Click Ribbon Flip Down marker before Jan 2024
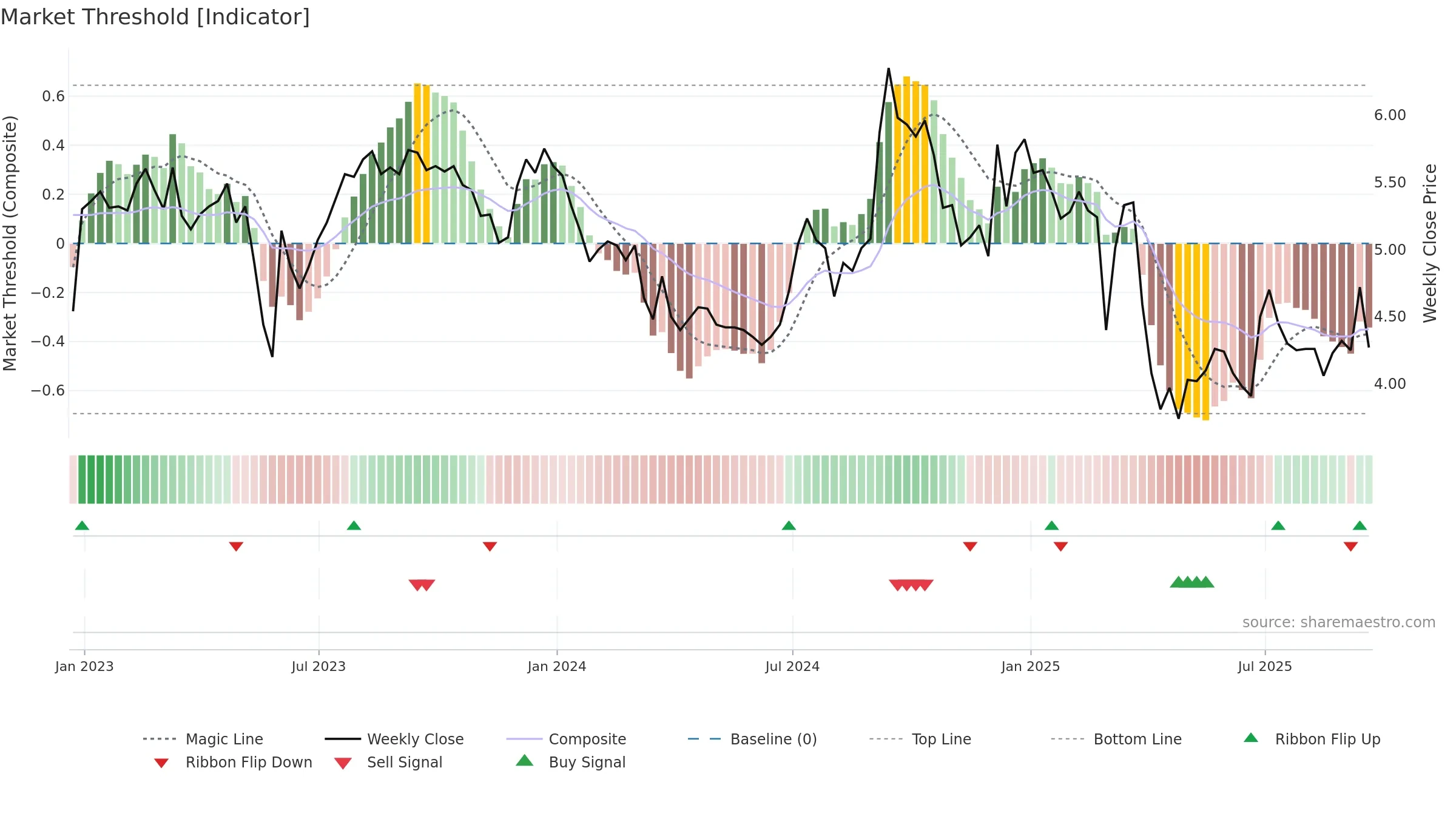Viewport: 1456px width, 819px height. (x=490, y=547)
